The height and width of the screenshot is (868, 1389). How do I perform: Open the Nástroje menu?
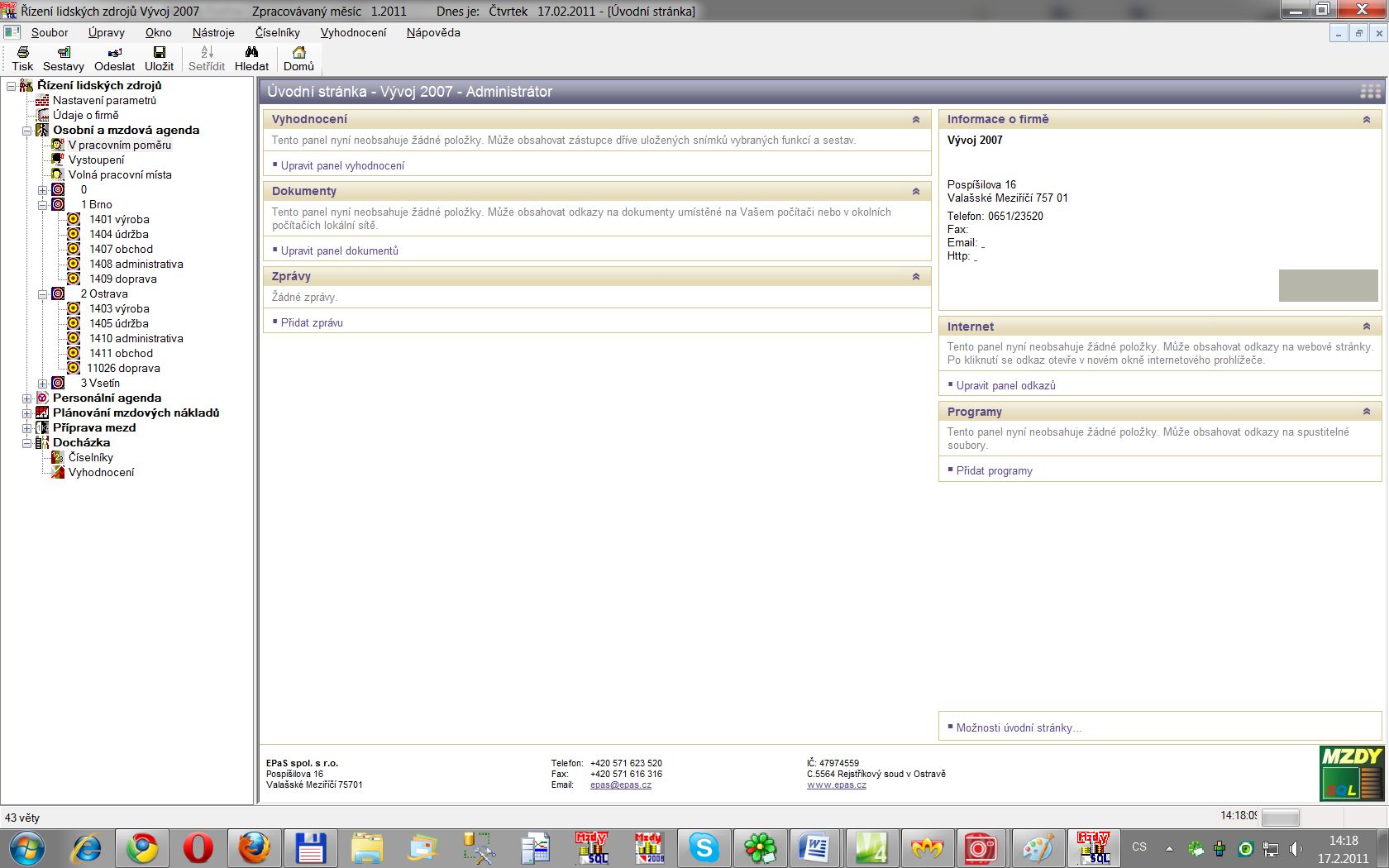click(x=213, y=32)
